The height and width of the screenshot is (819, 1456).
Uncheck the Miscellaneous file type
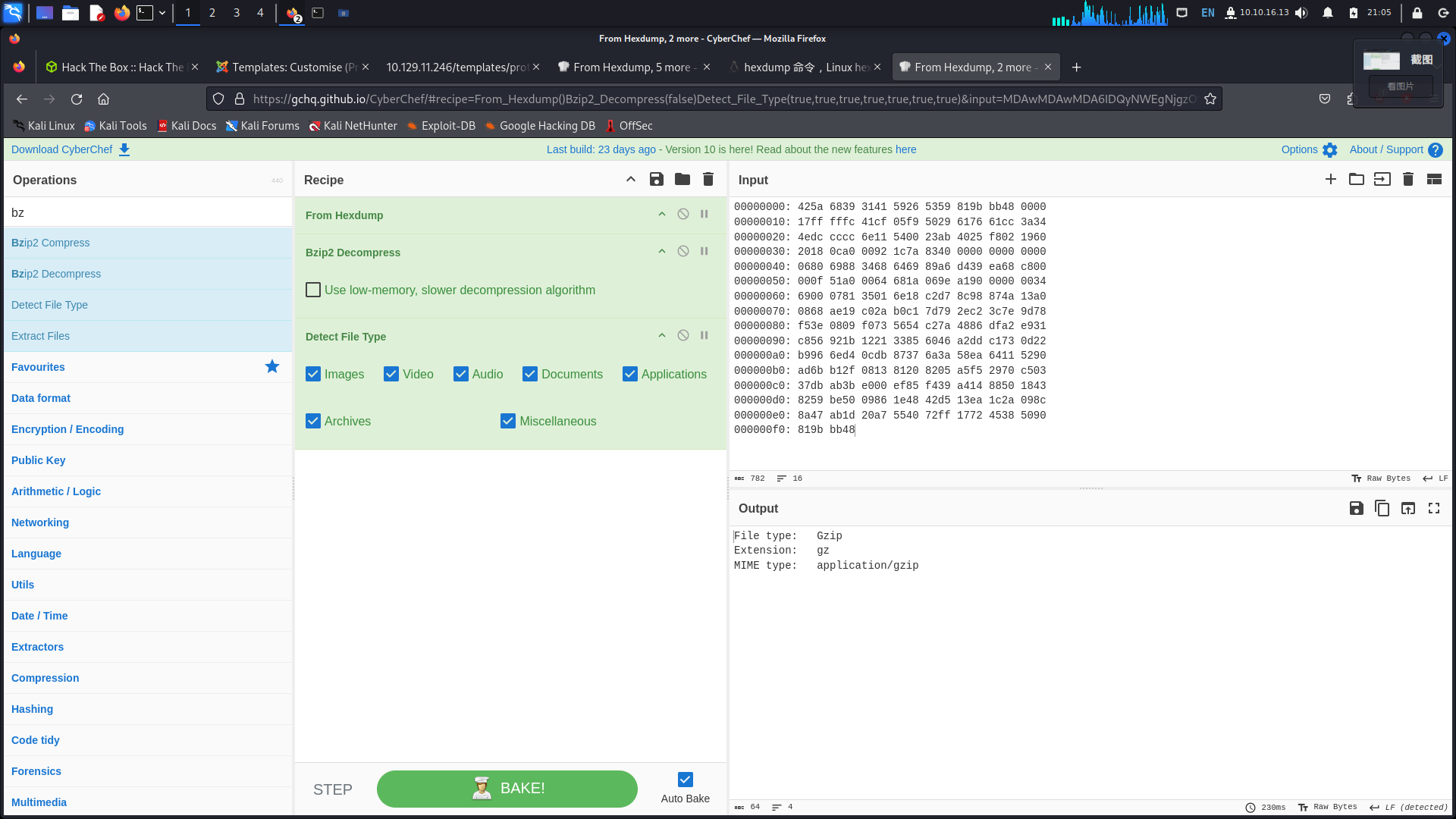click(x=508, y=421)
